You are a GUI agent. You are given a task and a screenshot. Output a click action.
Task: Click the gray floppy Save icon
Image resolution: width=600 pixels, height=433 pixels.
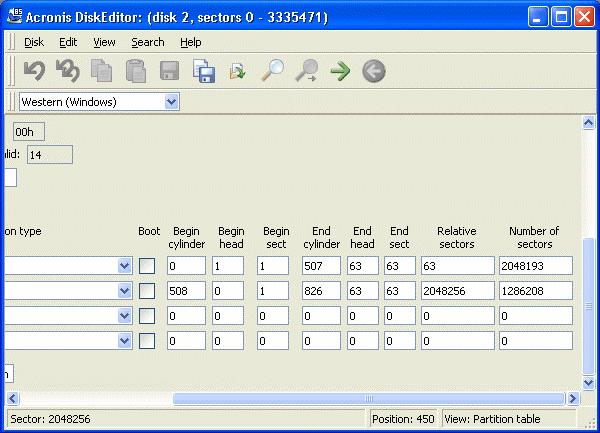pos(170,71)
